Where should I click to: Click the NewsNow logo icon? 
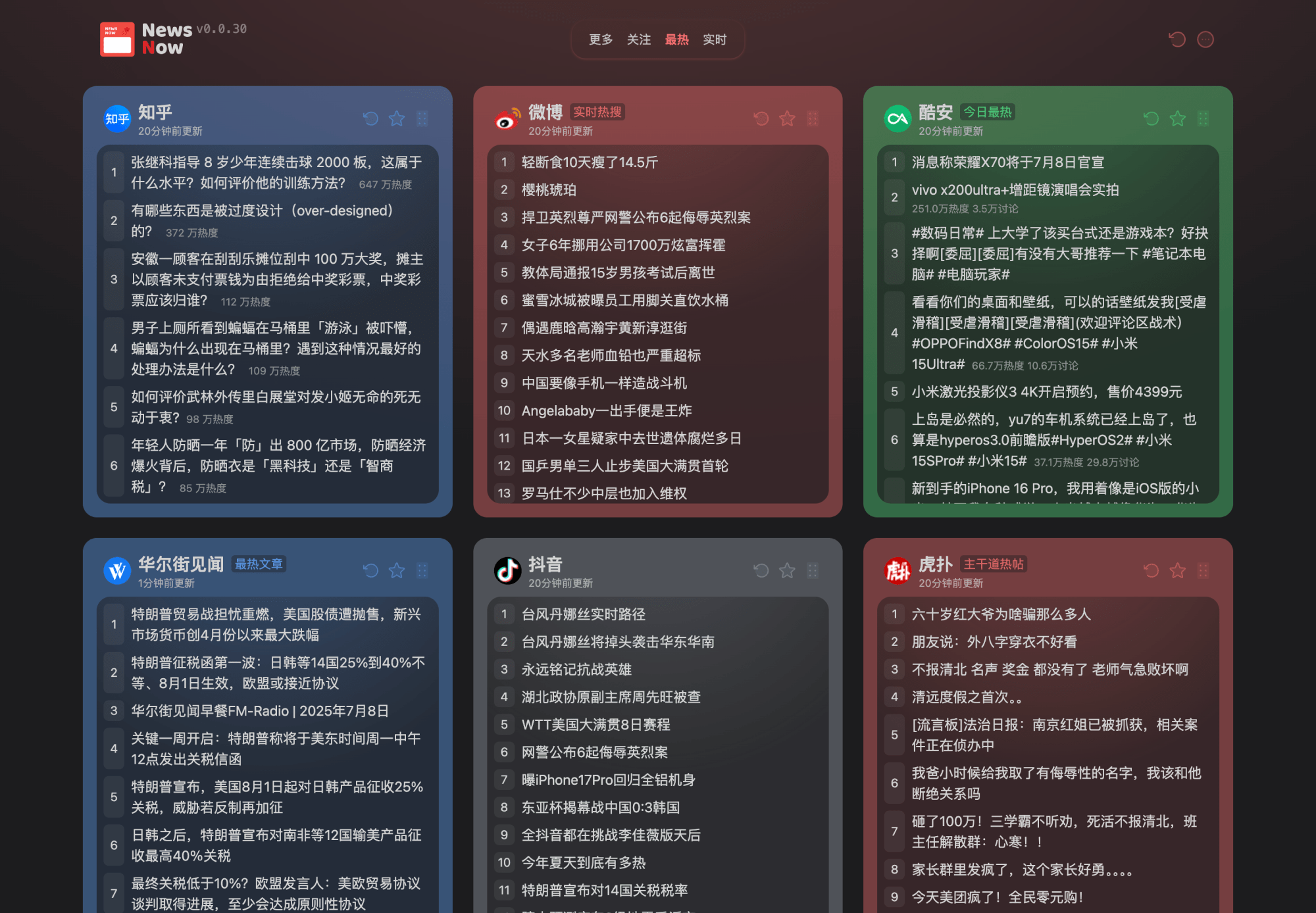coord(117,39)
